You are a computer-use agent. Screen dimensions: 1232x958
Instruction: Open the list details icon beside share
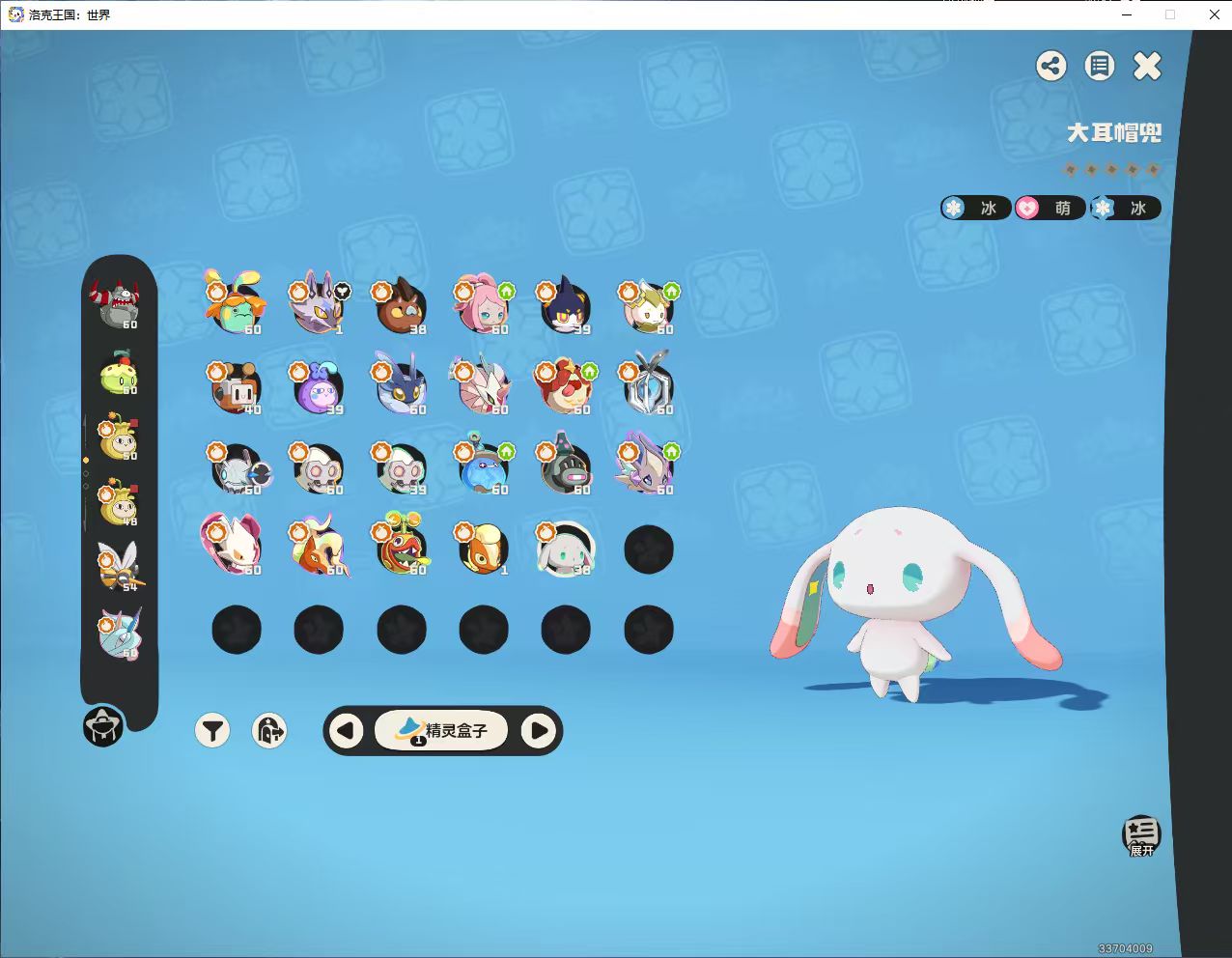click(1099, 66)
